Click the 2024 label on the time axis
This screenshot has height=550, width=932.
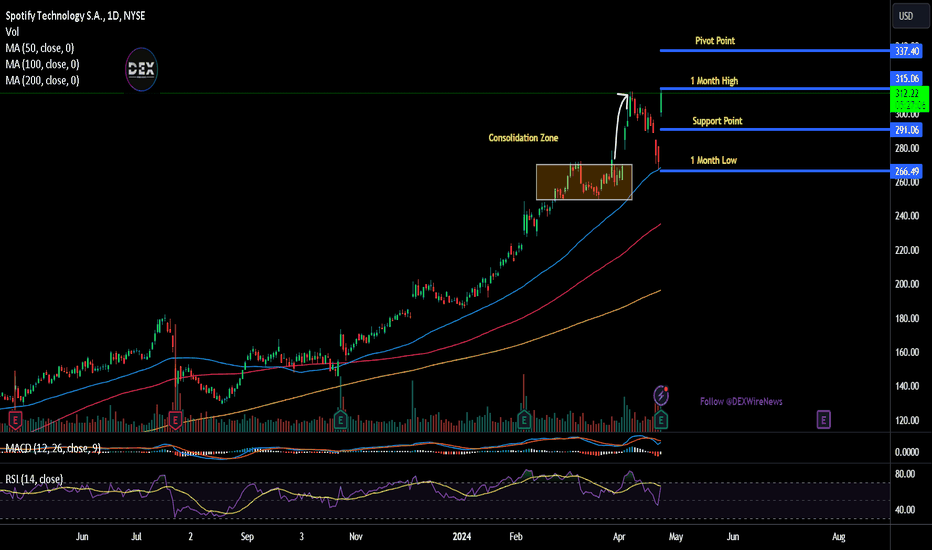[462, 536]
